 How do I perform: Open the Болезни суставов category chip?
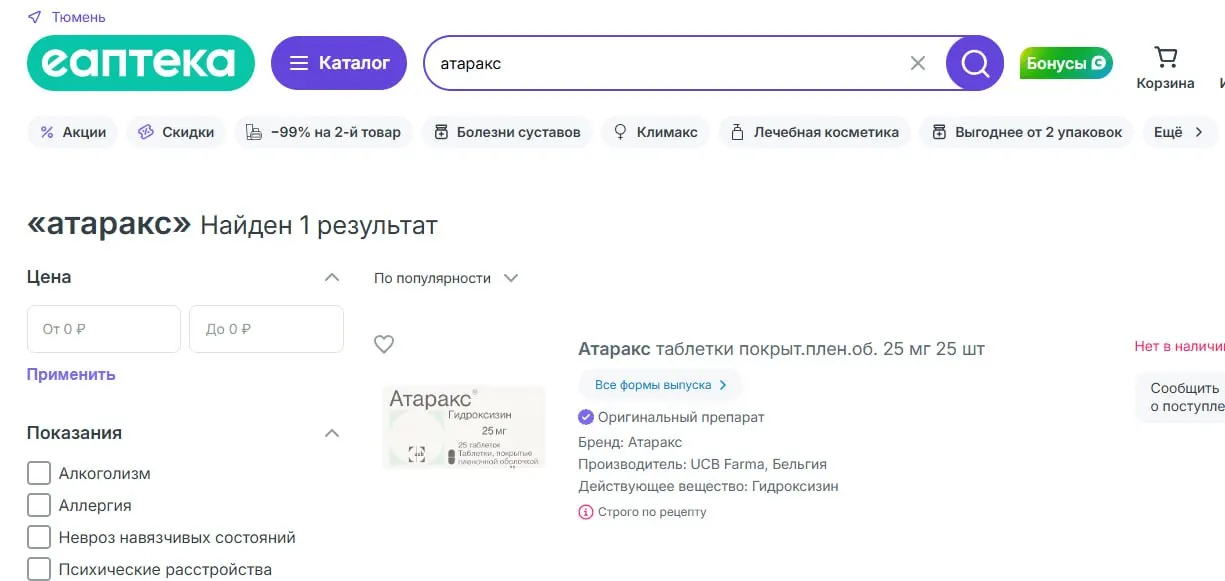(507, 132)
